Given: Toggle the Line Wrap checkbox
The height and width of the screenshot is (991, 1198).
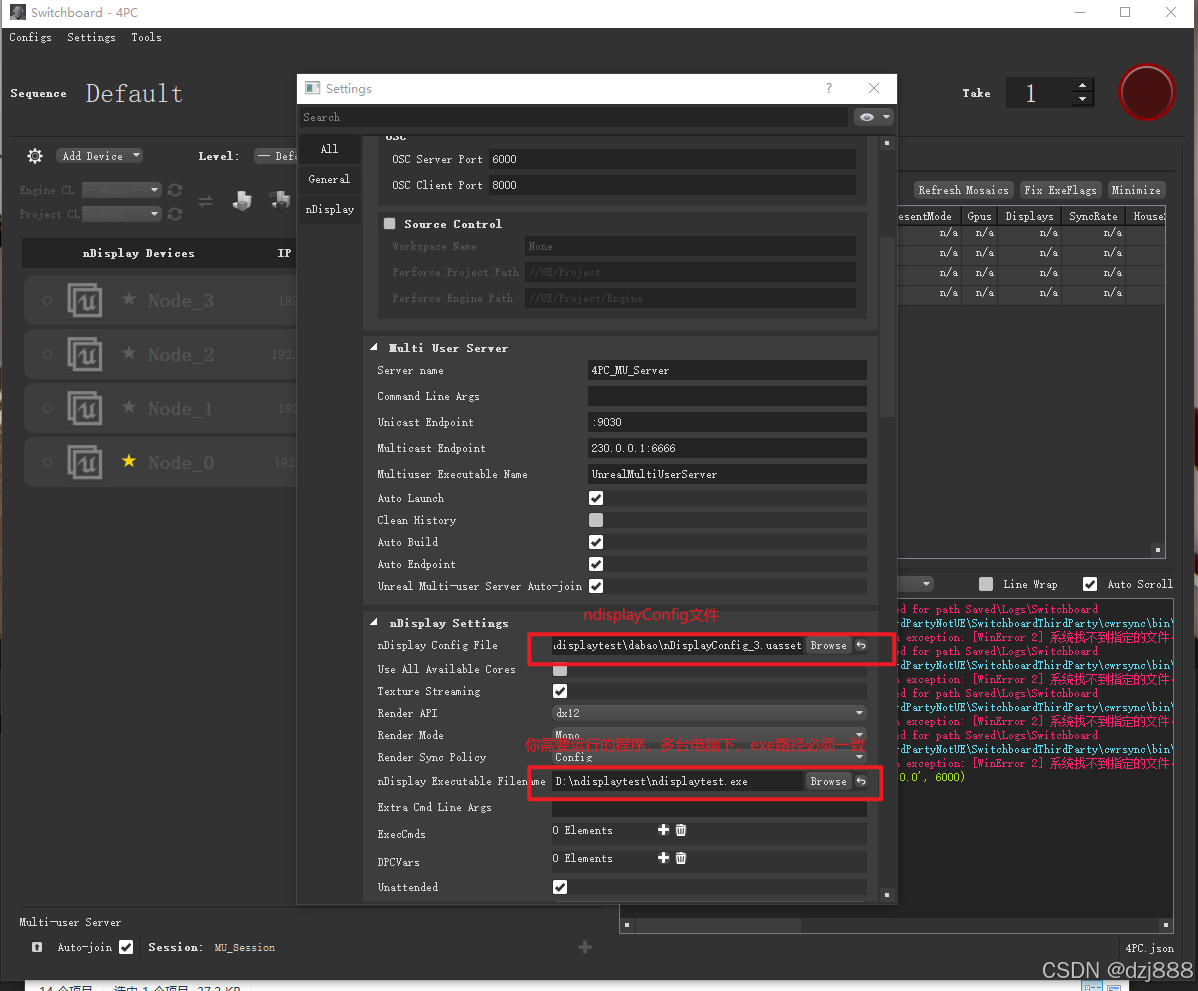Looking at the screenshot, I should coord(986,584).
